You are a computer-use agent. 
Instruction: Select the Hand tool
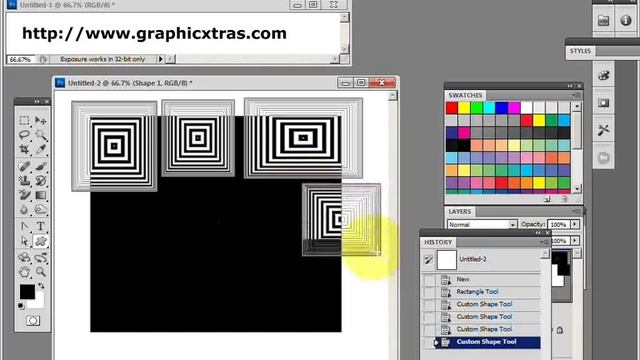(x=24, y=272)
